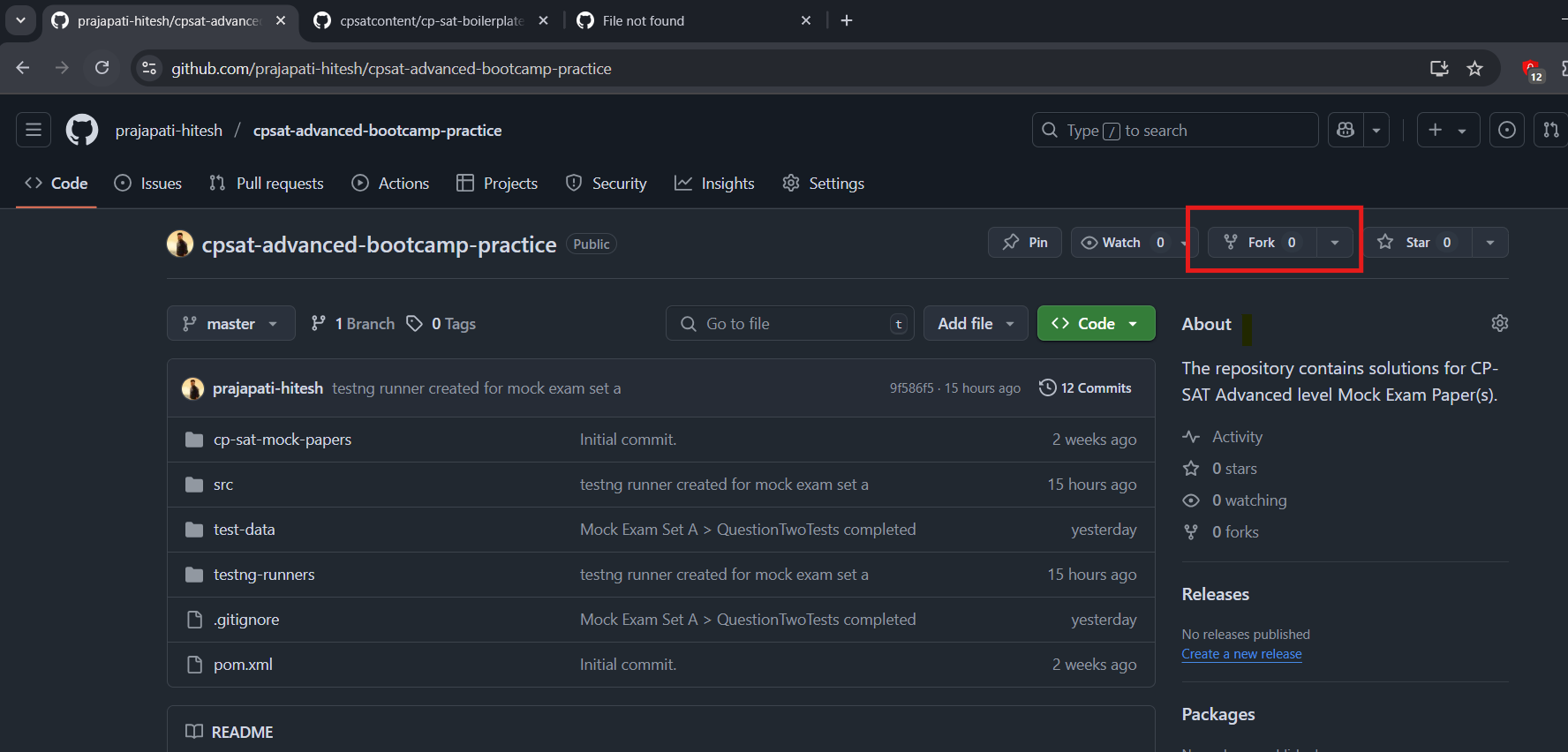
Task: Select the README tab
Action: pyautogui.click(x=230, y=732)
